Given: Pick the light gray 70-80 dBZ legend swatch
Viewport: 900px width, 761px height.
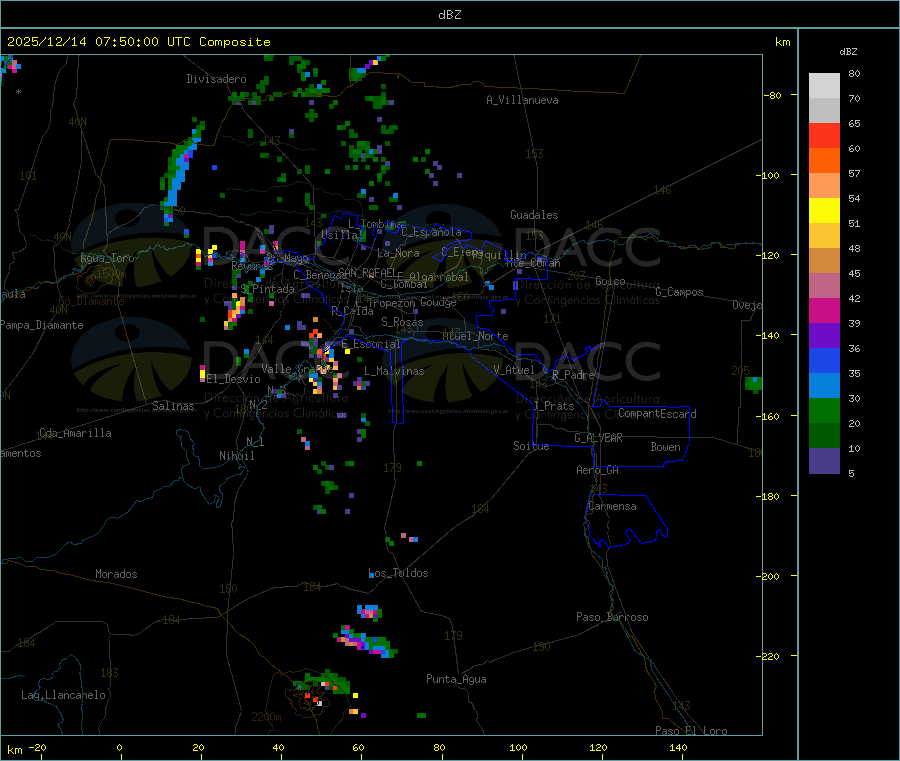Looking at the screenshot, I should coord(824,86).
